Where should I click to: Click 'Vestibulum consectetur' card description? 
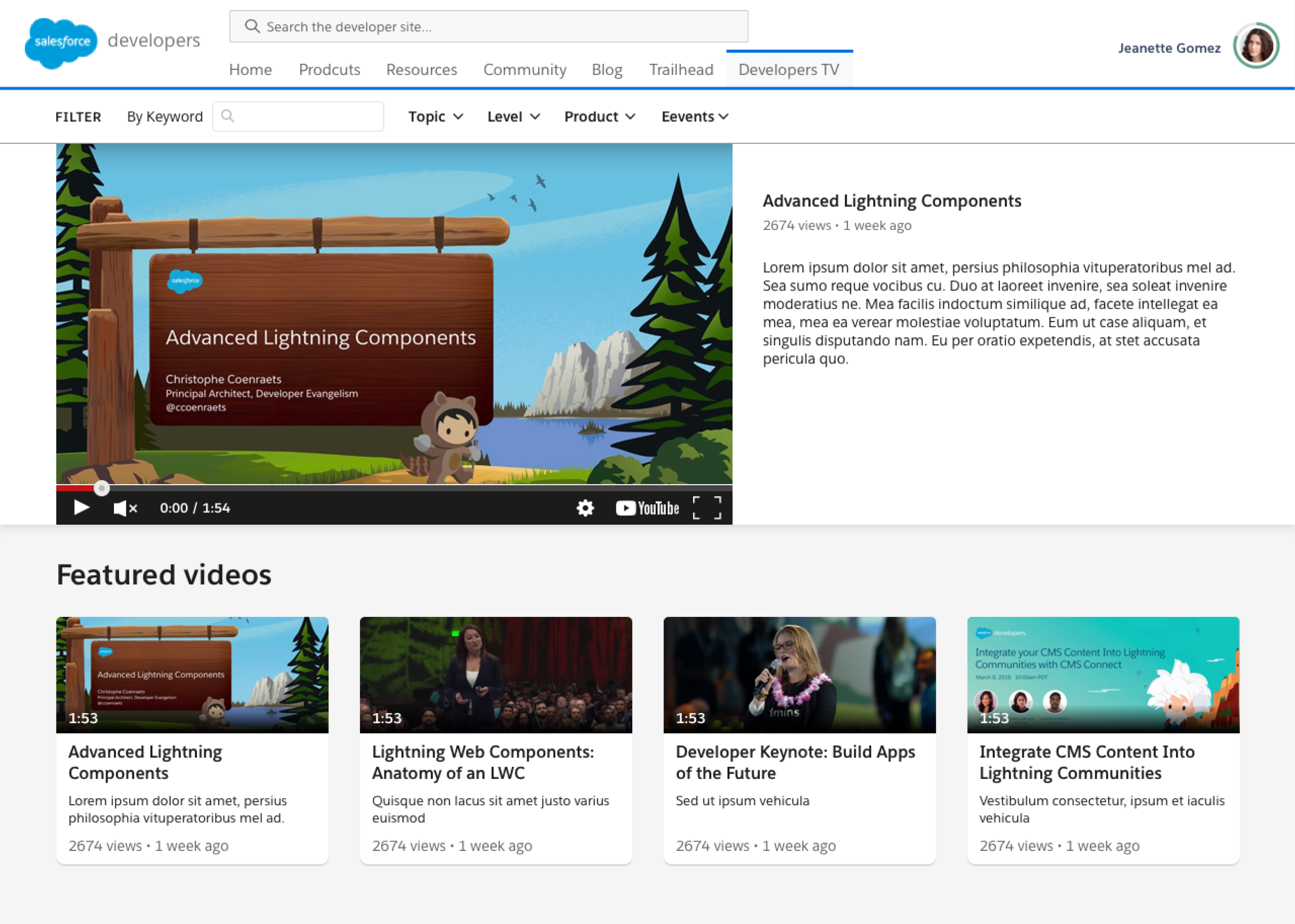pyautogui.click(x=1101, y=809)
